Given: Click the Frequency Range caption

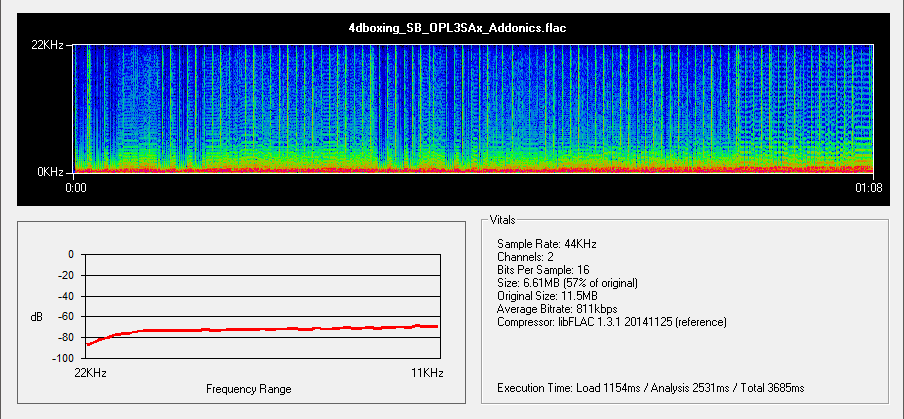Looking at the screenshot, I should point(248,388).
